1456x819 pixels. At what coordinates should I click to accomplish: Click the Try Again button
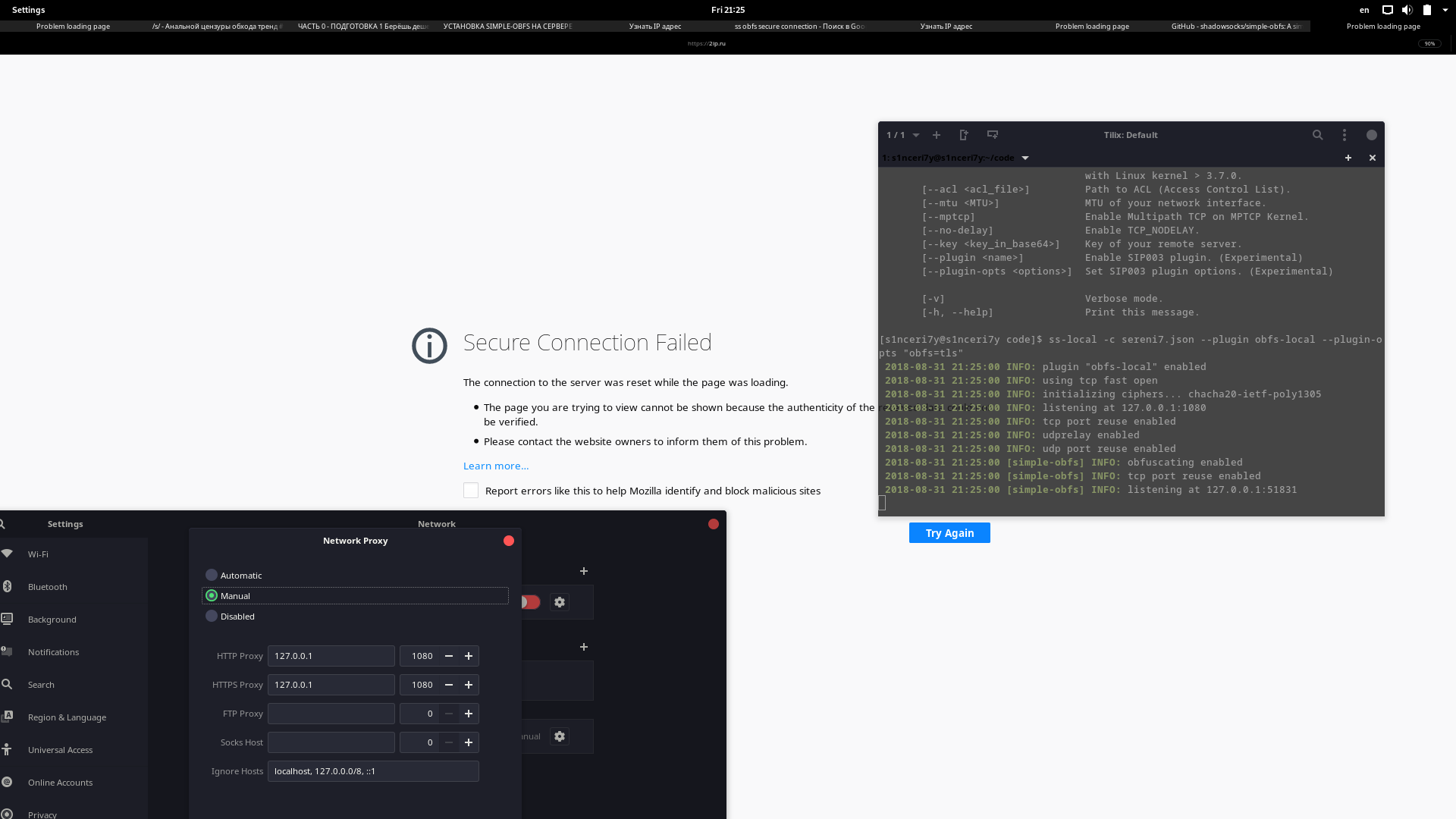(x=949, y=533)
